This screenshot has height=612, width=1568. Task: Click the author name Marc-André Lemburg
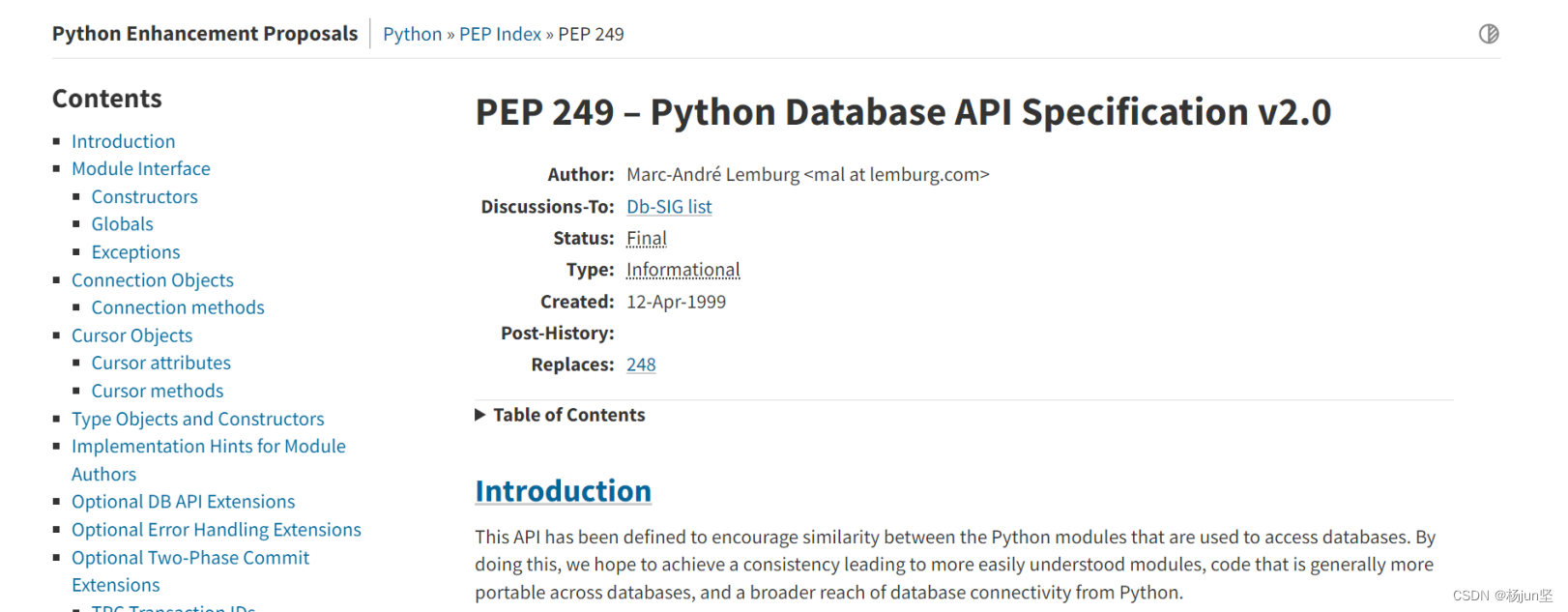pos(712,175)
